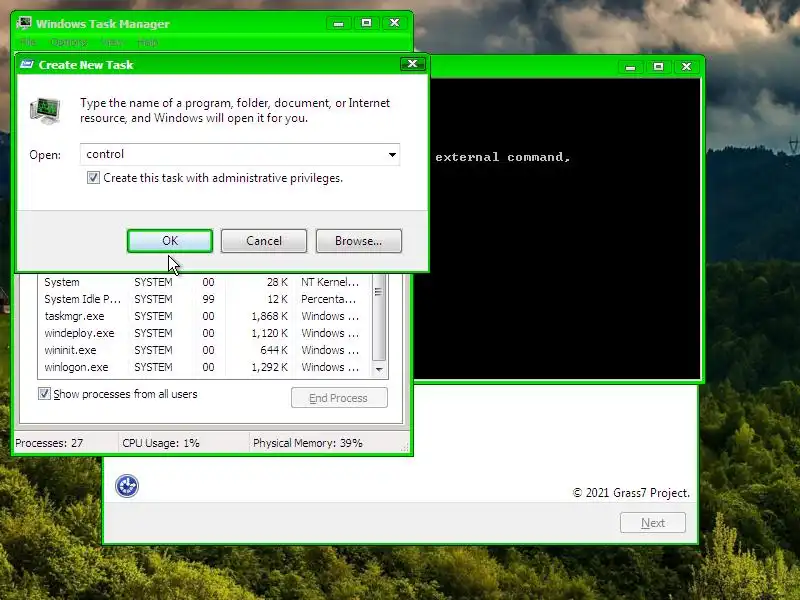Click the 'external command,' console text
800x600 pixels.
click(503, 157)
